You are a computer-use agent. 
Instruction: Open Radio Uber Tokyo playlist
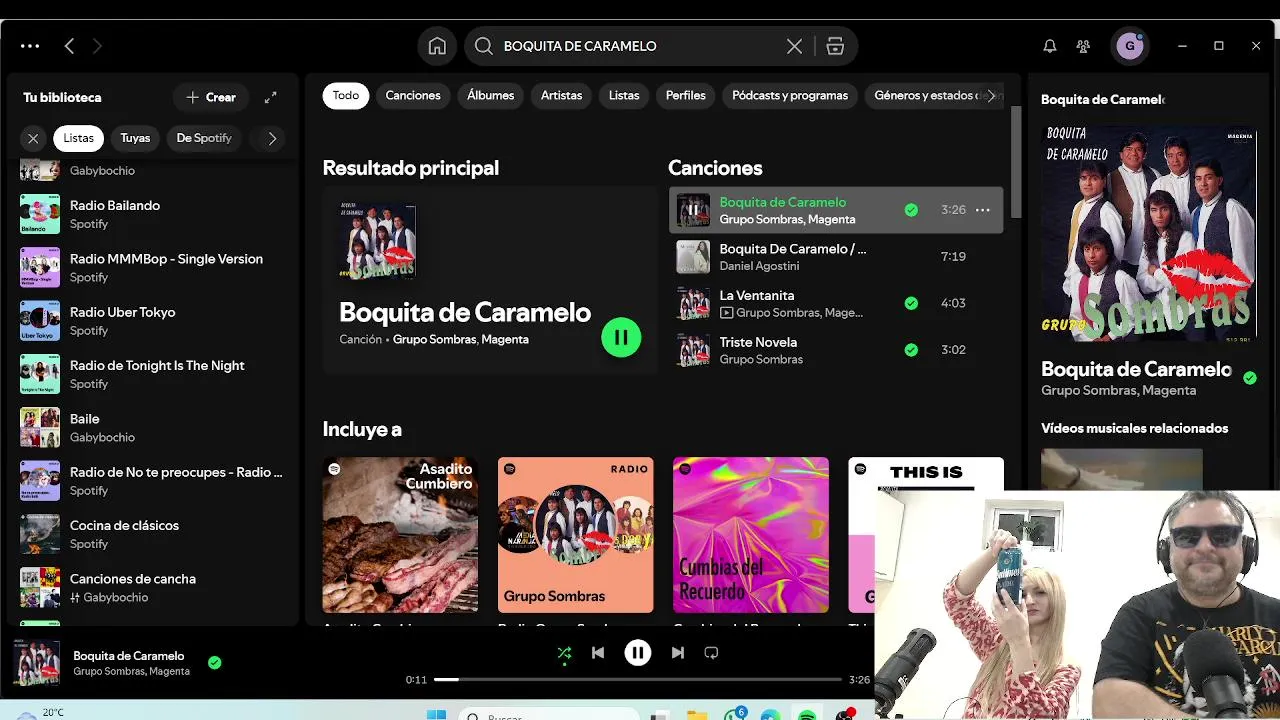152,320
